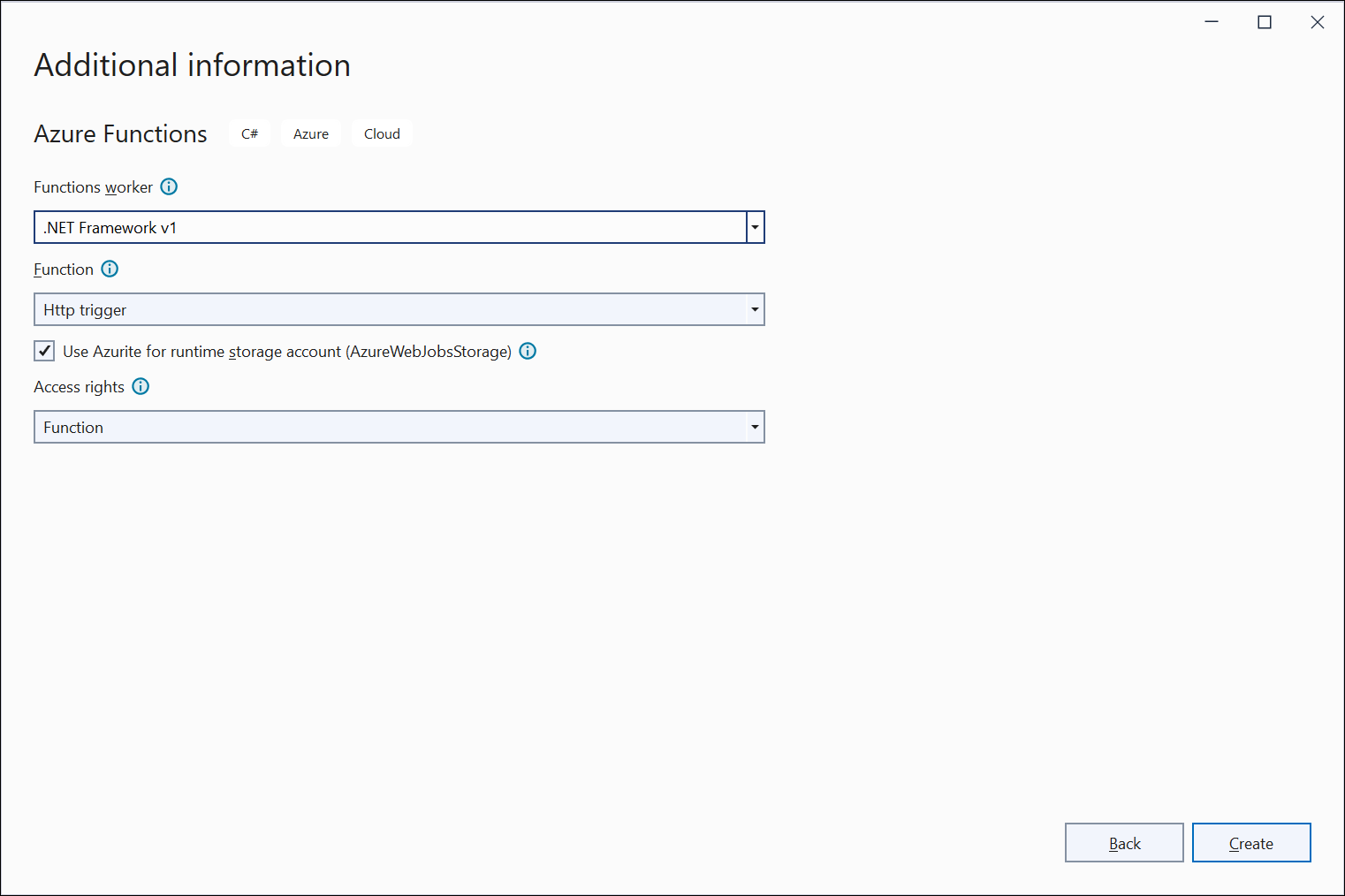The height and width of the screenshot is (896, 1345).
Task: Click the Access rights info icon
Action: [141, 386]
